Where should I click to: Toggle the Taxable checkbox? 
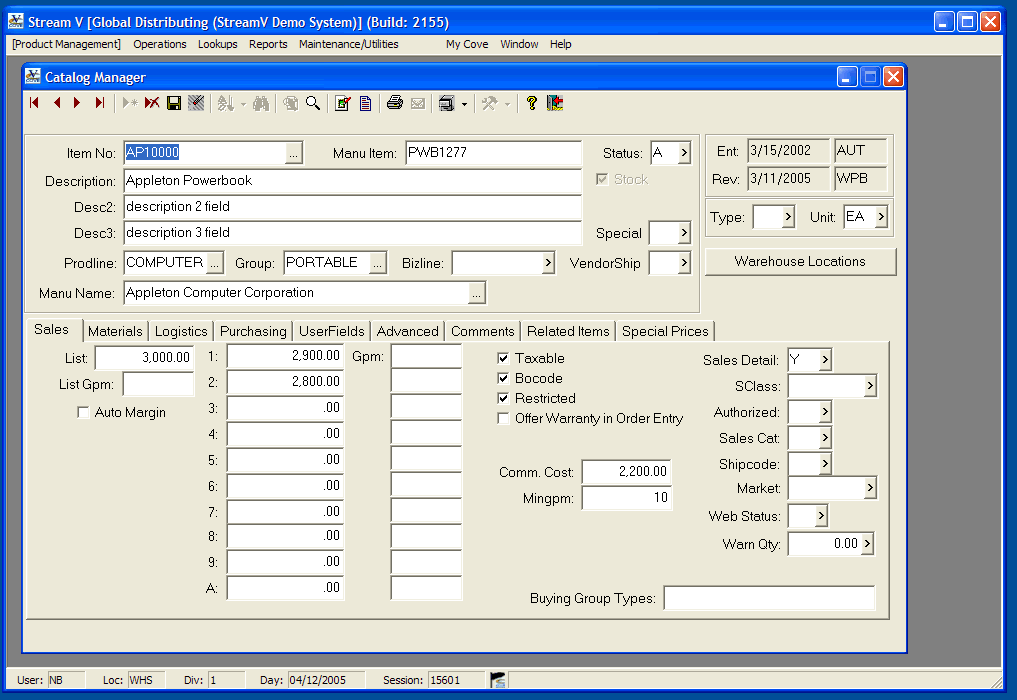[503, 358]
